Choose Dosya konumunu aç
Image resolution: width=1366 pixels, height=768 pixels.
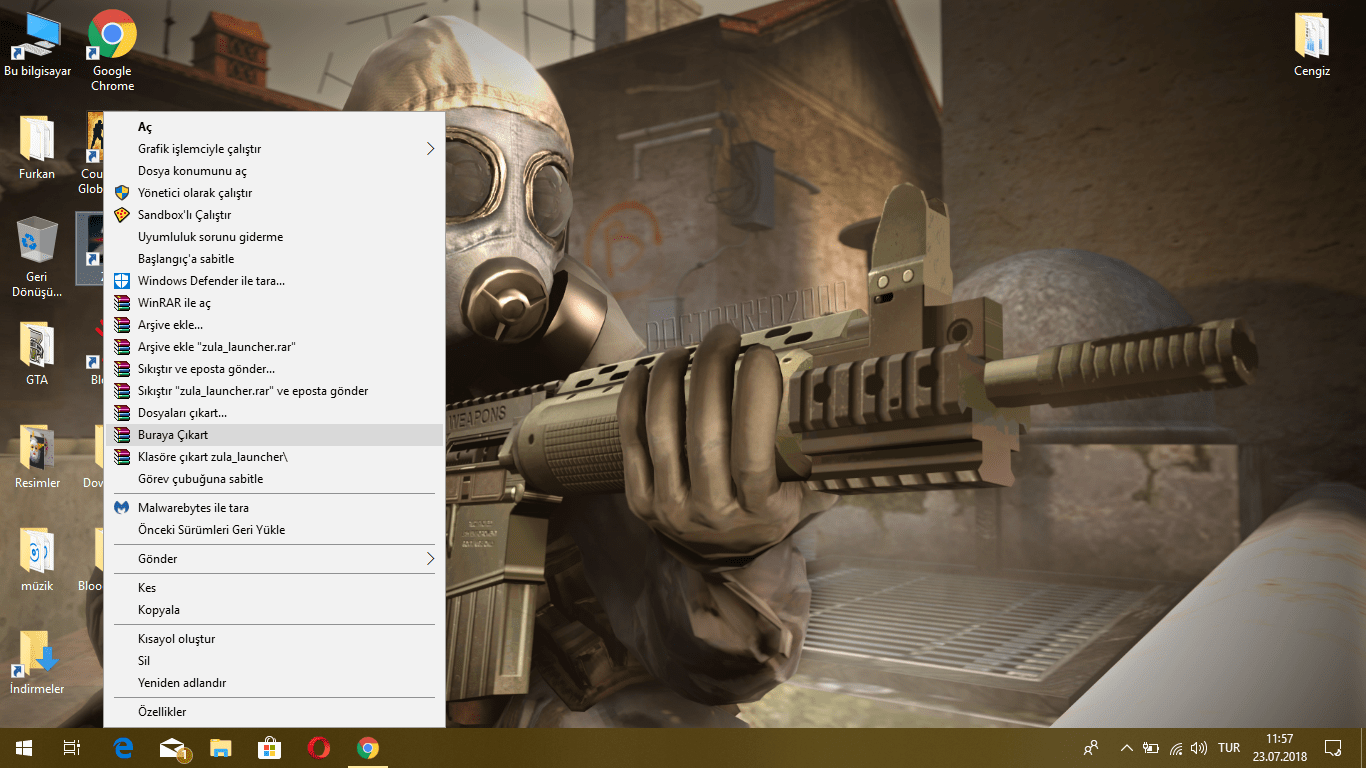pyautogui.click(x=274, y=171)
